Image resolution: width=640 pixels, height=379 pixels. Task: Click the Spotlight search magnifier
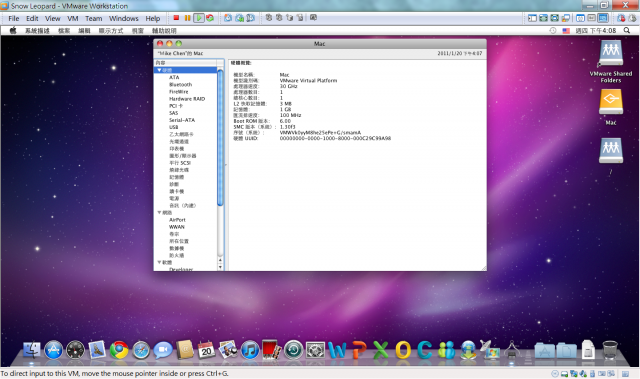coord(627,30)
